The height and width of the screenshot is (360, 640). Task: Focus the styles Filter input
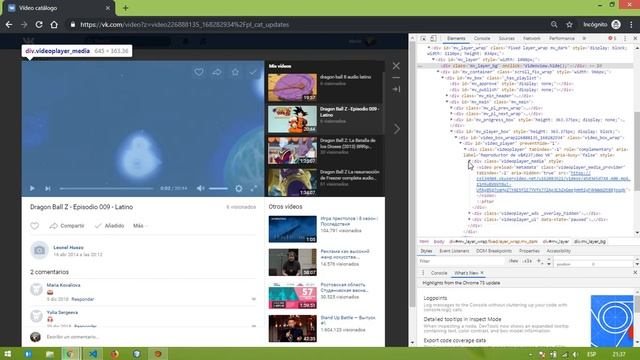[x=461, y=261]
